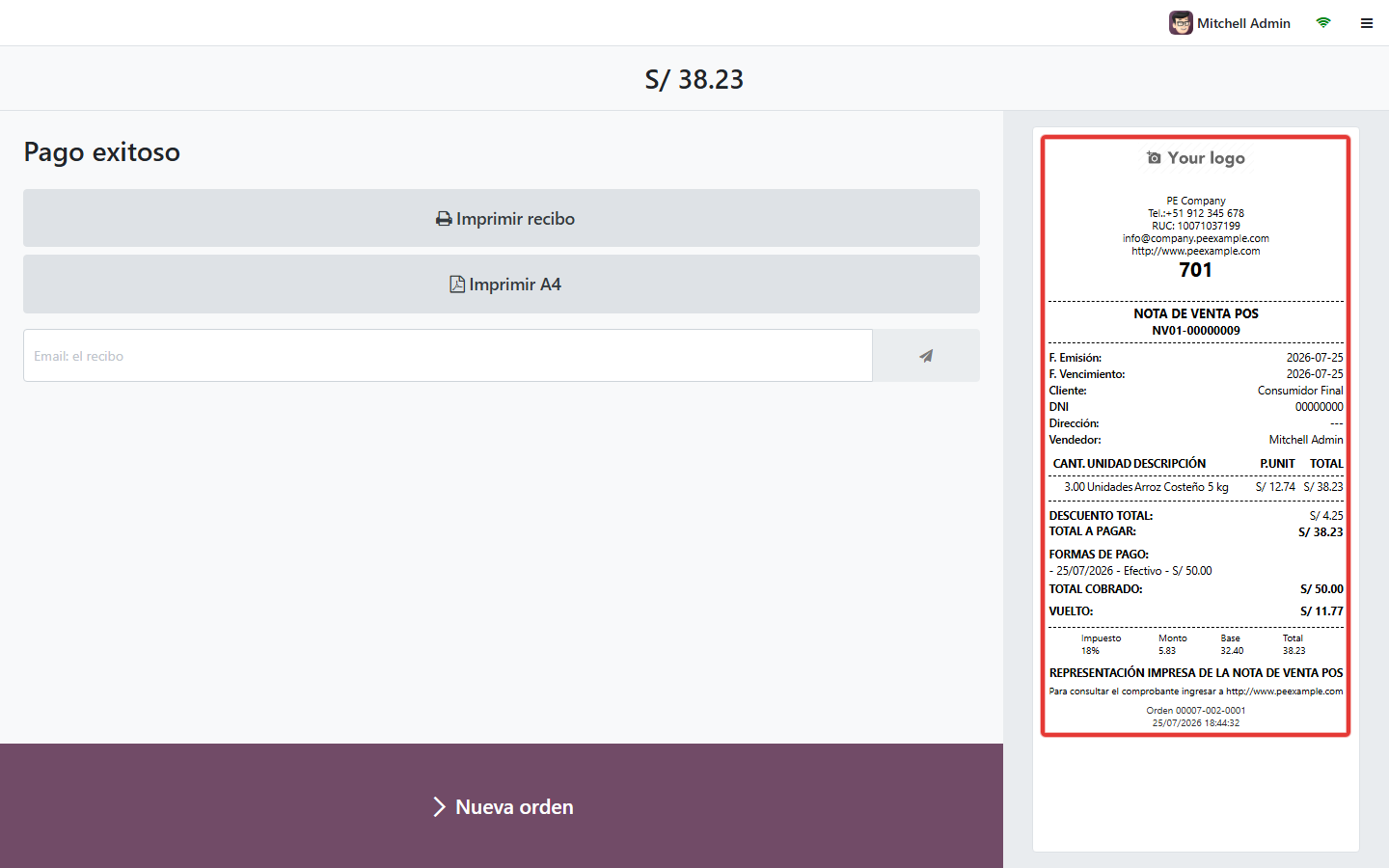Open the hamburger menu icon
Screen dimensions: 1389x868
coord(1367,23)
